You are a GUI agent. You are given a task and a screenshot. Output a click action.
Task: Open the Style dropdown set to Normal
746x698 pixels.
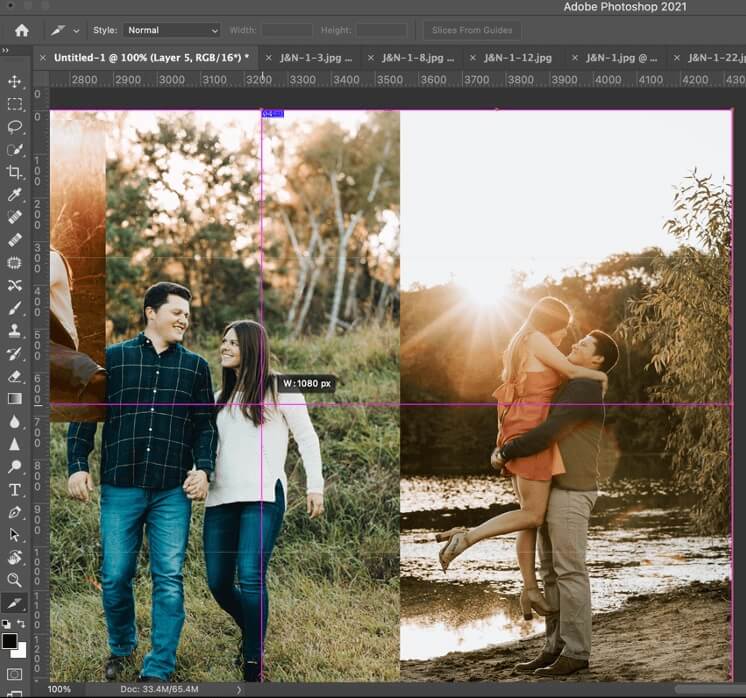(x=172, y=30)
